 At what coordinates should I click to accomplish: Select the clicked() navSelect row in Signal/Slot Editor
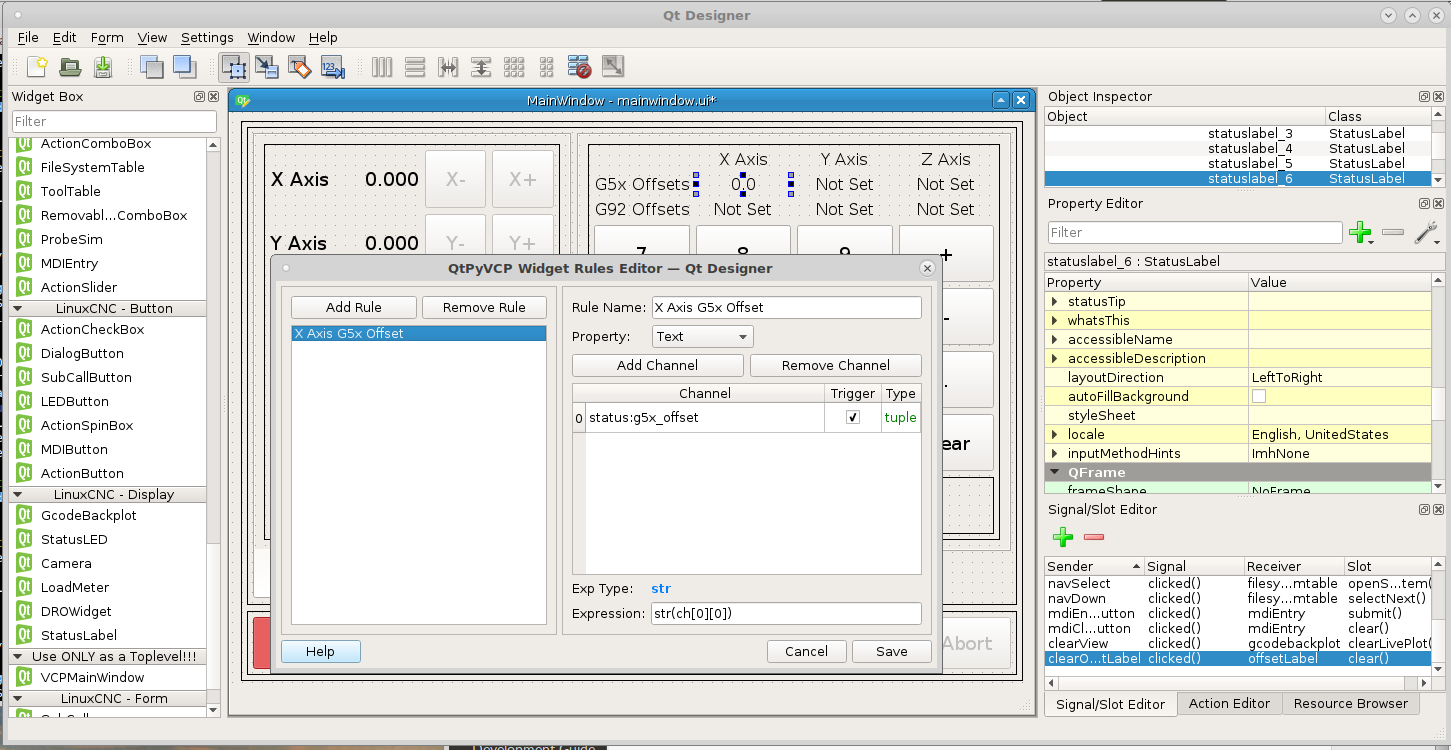1238,584
